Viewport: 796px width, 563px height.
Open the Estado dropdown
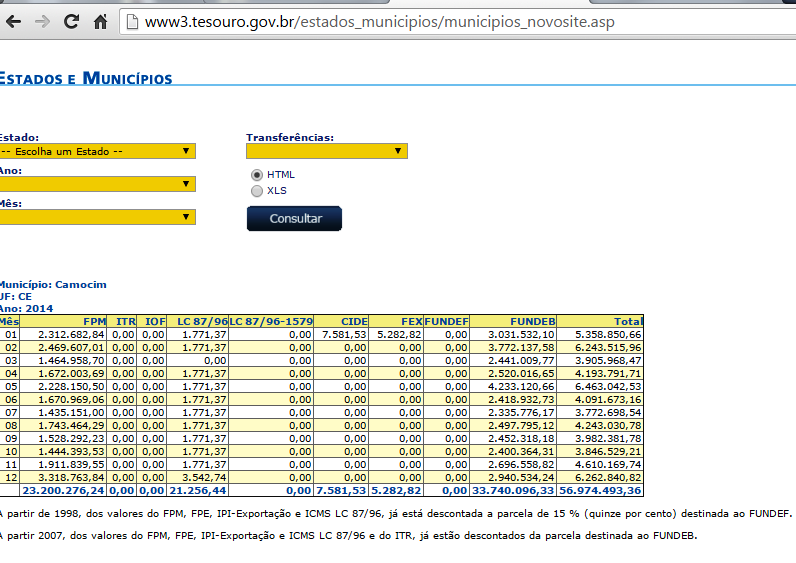[x=97, y=151]
